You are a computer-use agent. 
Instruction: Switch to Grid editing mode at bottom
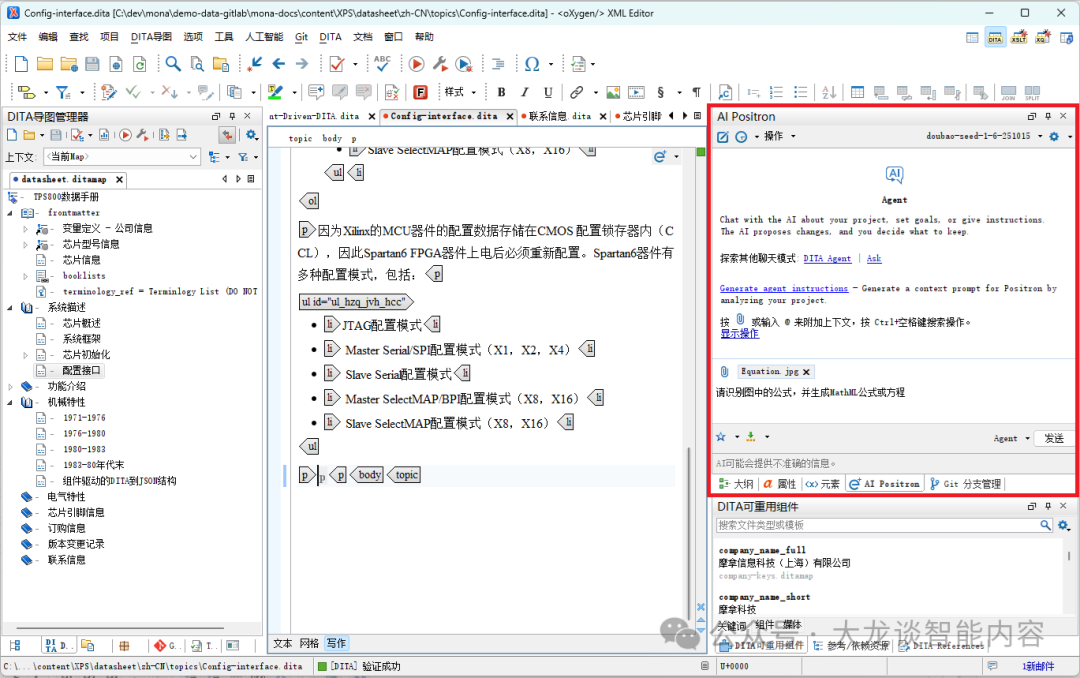pos(309,643)
